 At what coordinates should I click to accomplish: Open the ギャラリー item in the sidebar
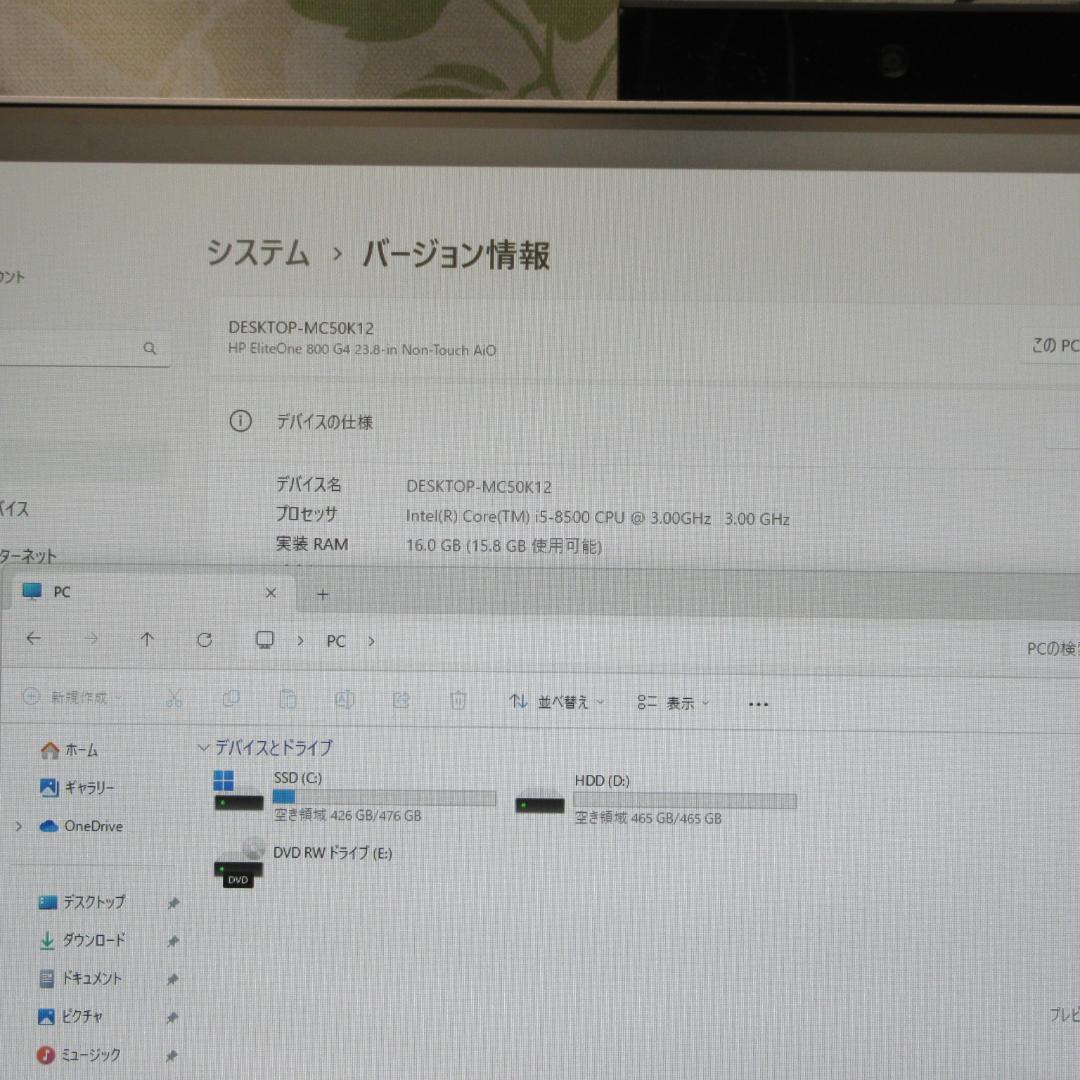coord(88,788)
